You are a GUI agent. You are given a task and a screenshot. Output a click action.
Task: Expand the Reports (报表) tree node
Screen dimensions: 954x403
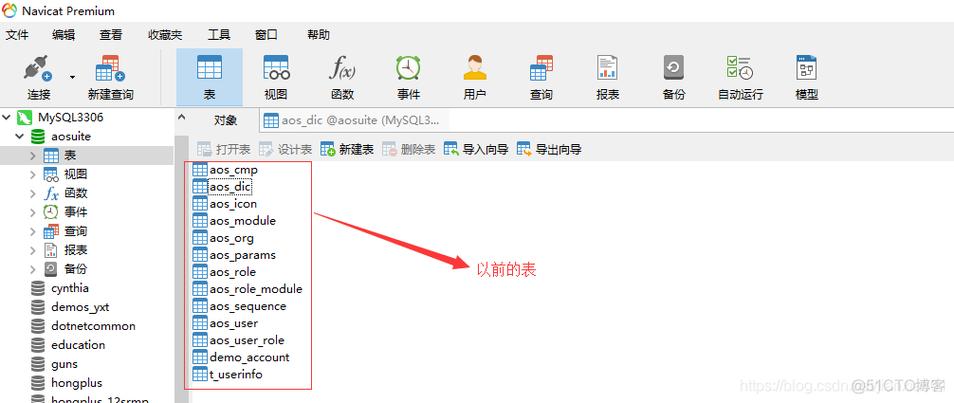point(33,250)
